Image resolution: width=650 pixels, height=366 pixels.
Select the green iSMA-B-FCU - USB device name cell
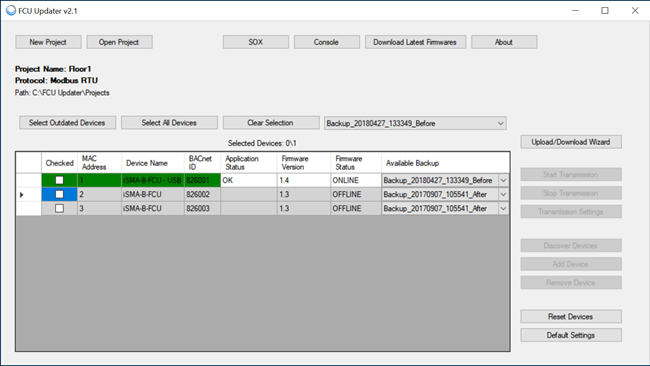coord(153,180)
